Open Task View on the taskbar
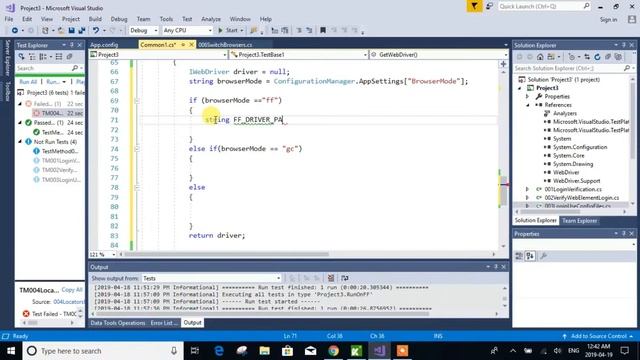640x360 pixels. (195, 351)
